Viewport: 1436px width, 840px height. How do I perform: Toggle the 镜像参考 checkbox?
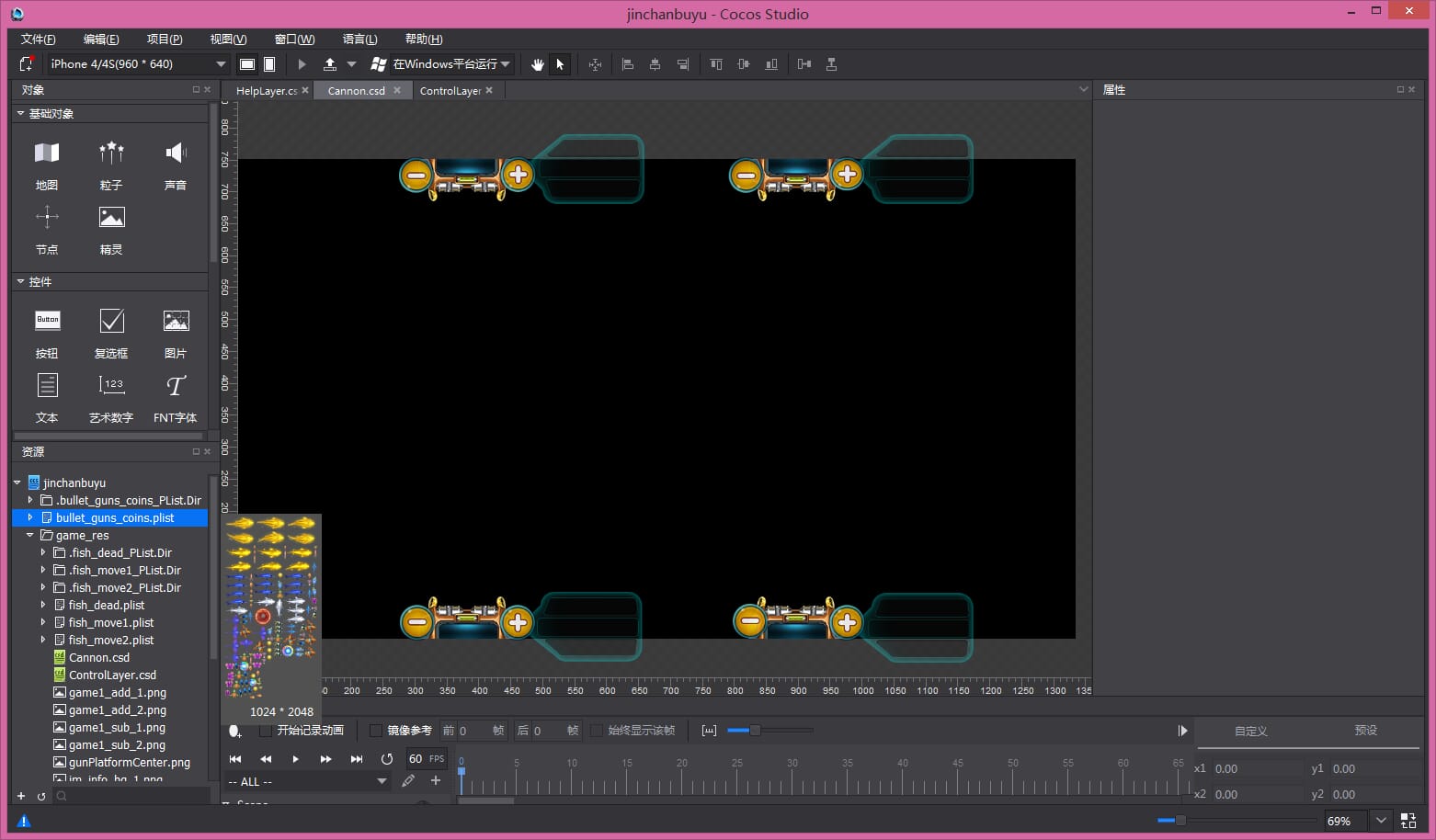376,731
